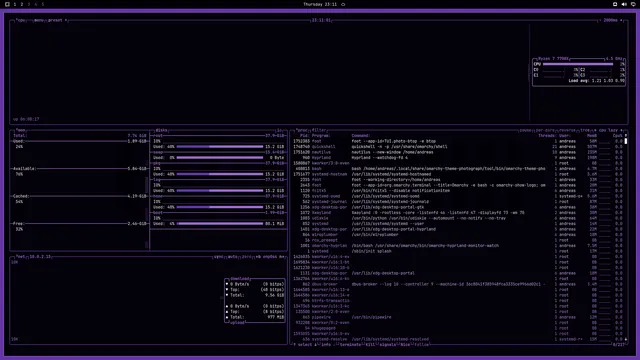
Task: Click the Command: column header
Action: [x=360, y=136]
